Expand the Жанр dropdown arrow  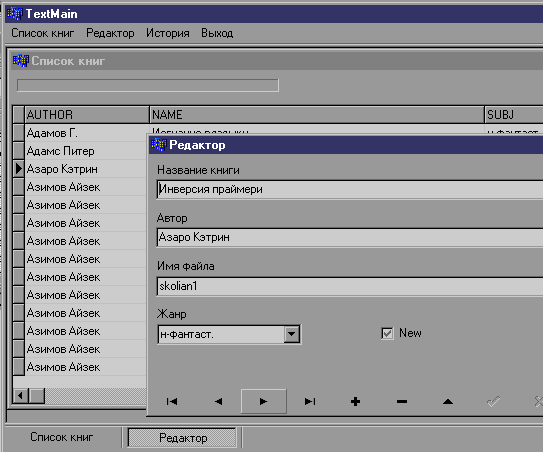tap(292, 334)
